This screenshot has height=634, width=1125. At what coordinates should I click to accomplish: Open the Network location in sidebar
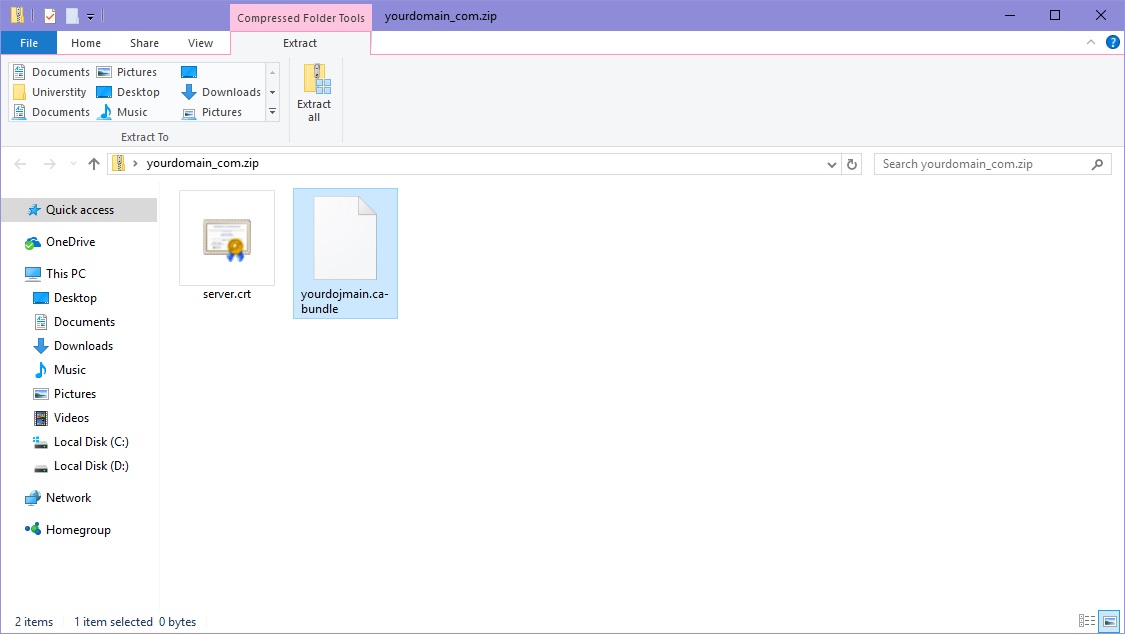pyautogui.click(x=68, y=498)
